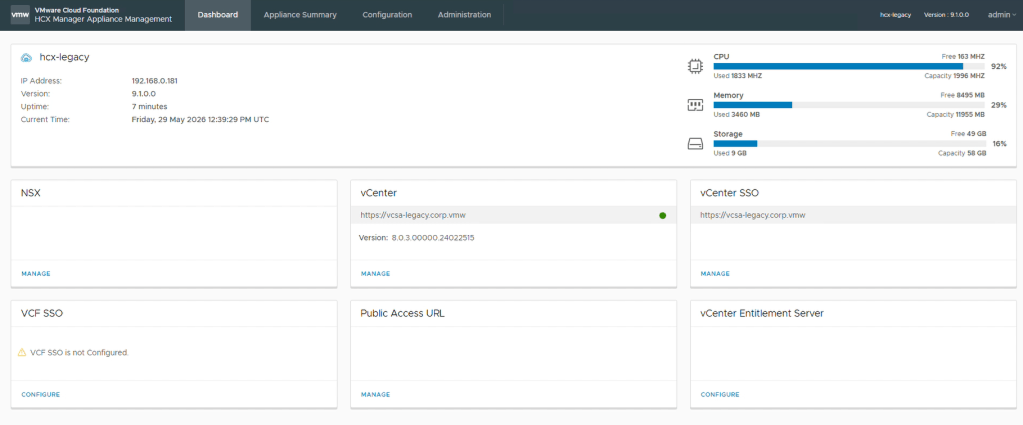The width and height of the screenshot is (1023, 425).
Task: Click the vCenter URL https://vcsa-legacy.corp.vmw
Action: click(413, 215)
